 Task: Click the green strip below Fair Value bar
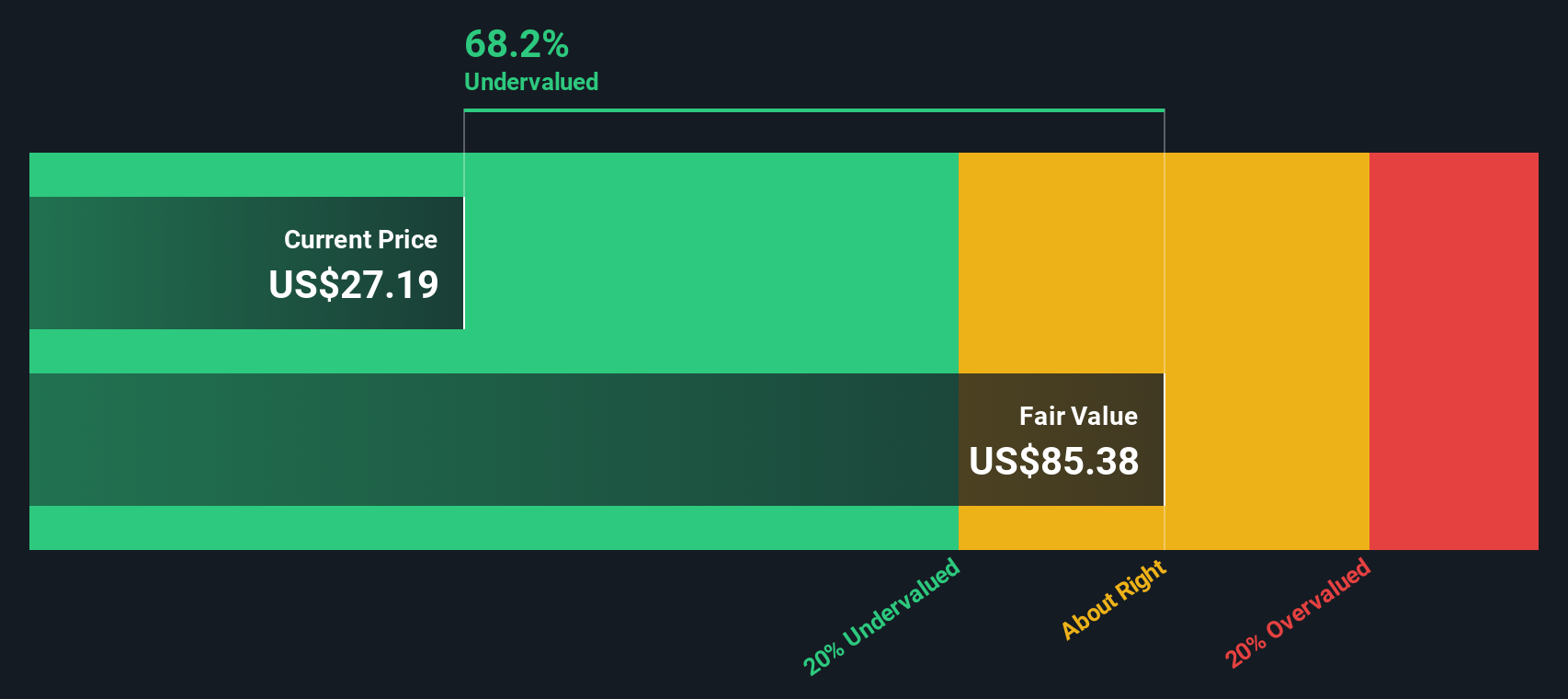(494, 528)
